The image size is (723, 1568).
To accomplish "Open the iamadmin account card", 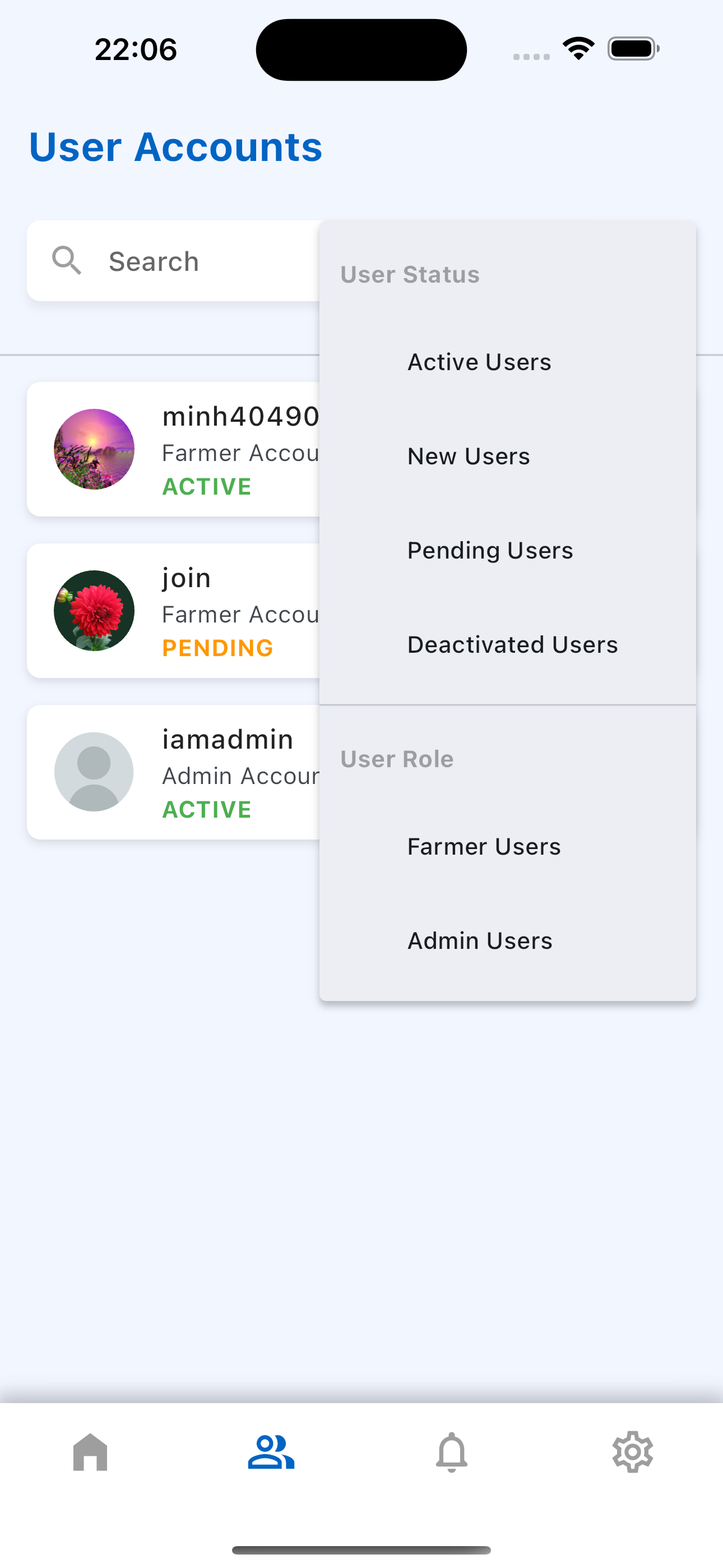I will pyautogui.click(x=173, y=772).
